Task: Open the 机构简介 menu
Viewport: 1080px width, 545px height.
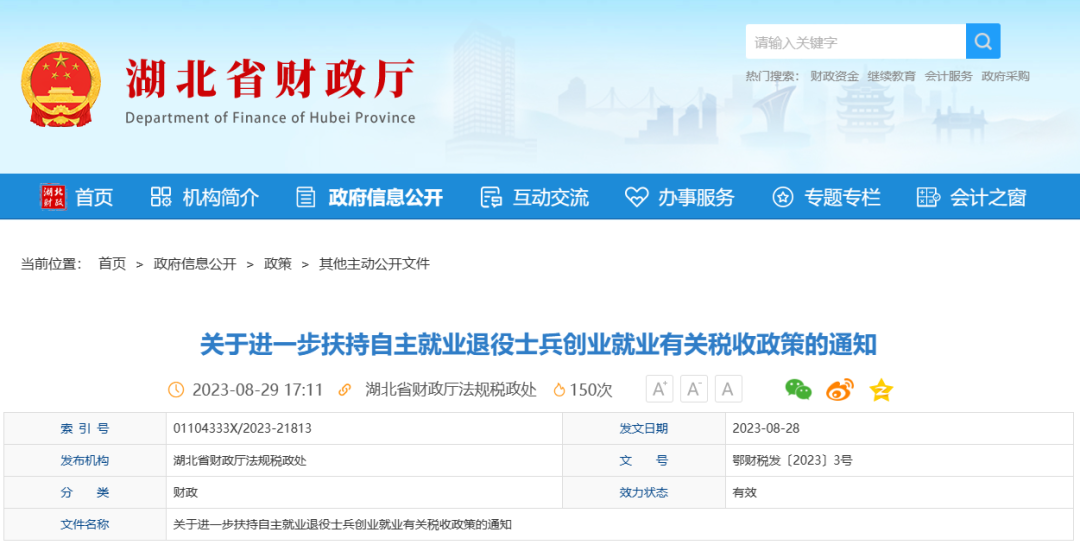Action: click(x=205, y=197)
